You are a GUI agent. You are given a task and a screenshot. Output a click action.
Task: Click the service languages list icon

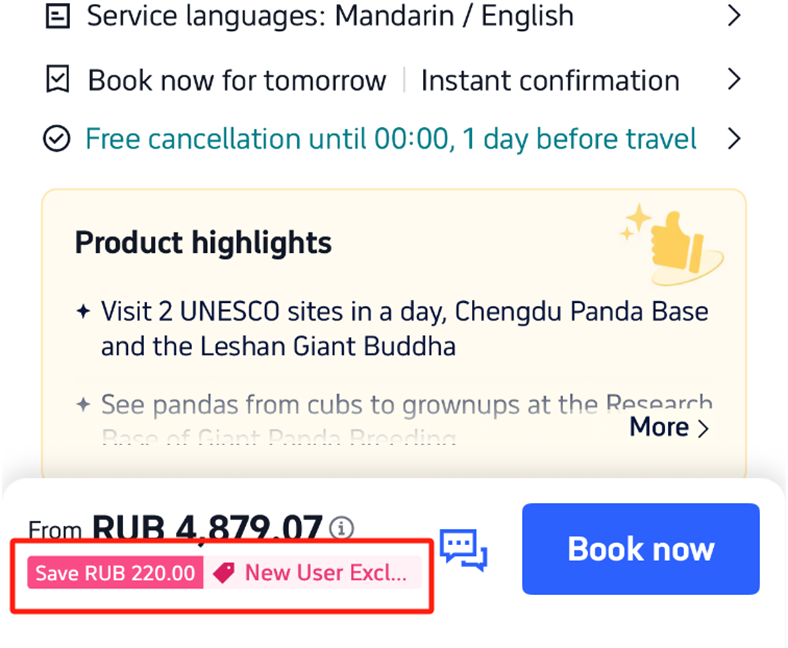point(58,16)
